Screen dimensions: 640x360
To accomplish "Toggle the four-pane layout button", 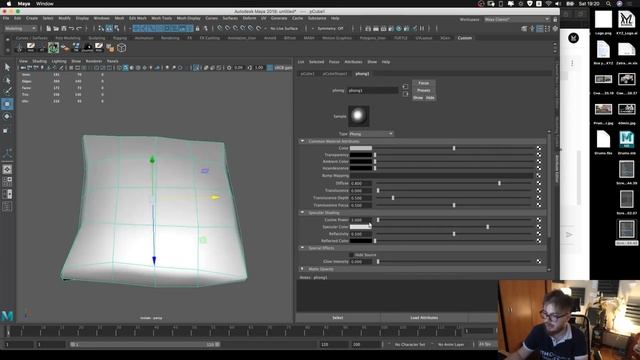I will pyautogui.click(x=7, y=181).
